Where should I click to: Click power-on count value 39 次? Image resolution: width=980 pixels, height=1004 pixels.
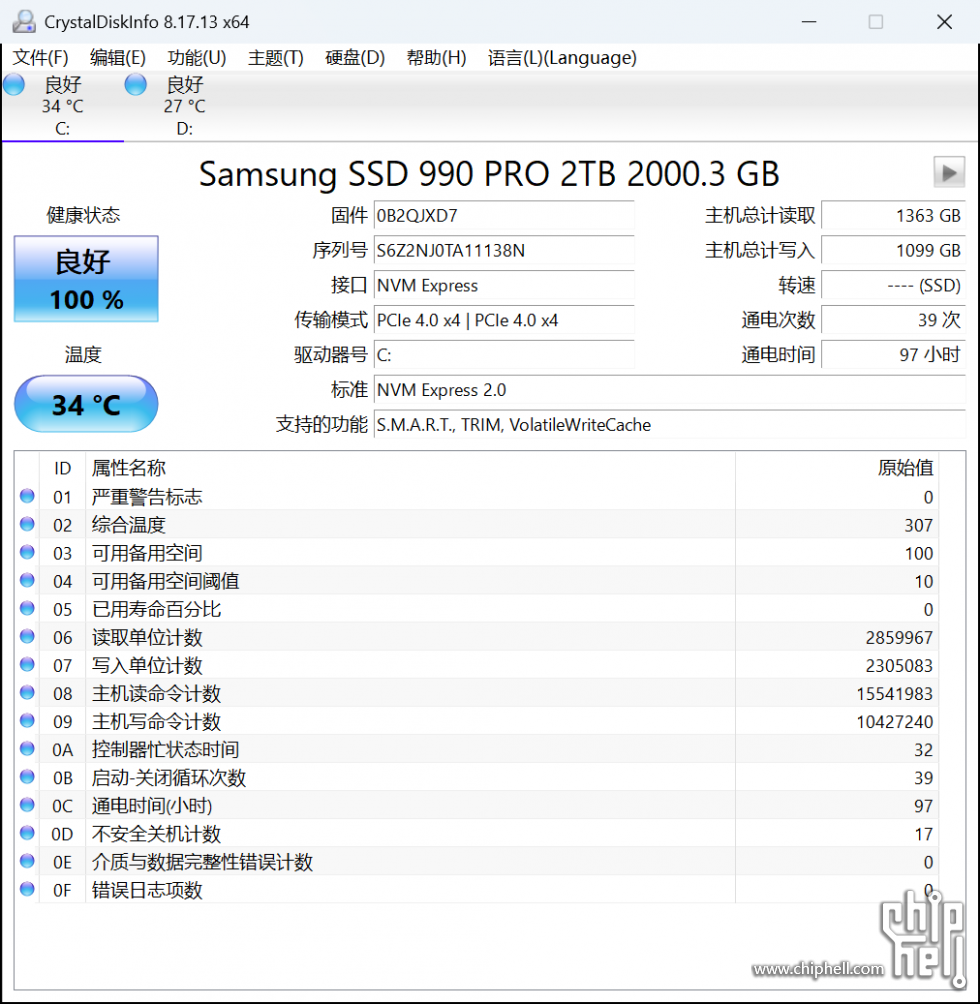click(x=893, y=320)
